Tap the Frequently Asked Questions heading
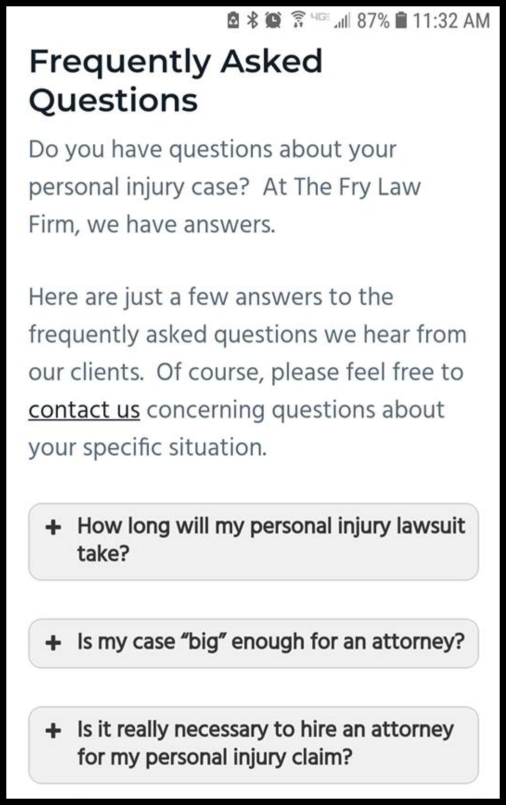 click(176, 81)
